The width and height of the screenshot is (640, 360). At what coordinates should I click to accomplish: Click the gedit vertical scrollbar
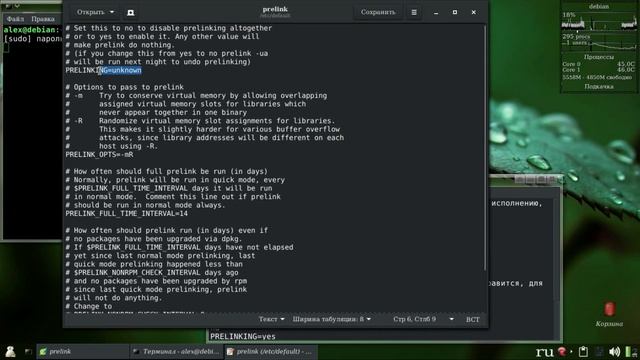[484, 147]
